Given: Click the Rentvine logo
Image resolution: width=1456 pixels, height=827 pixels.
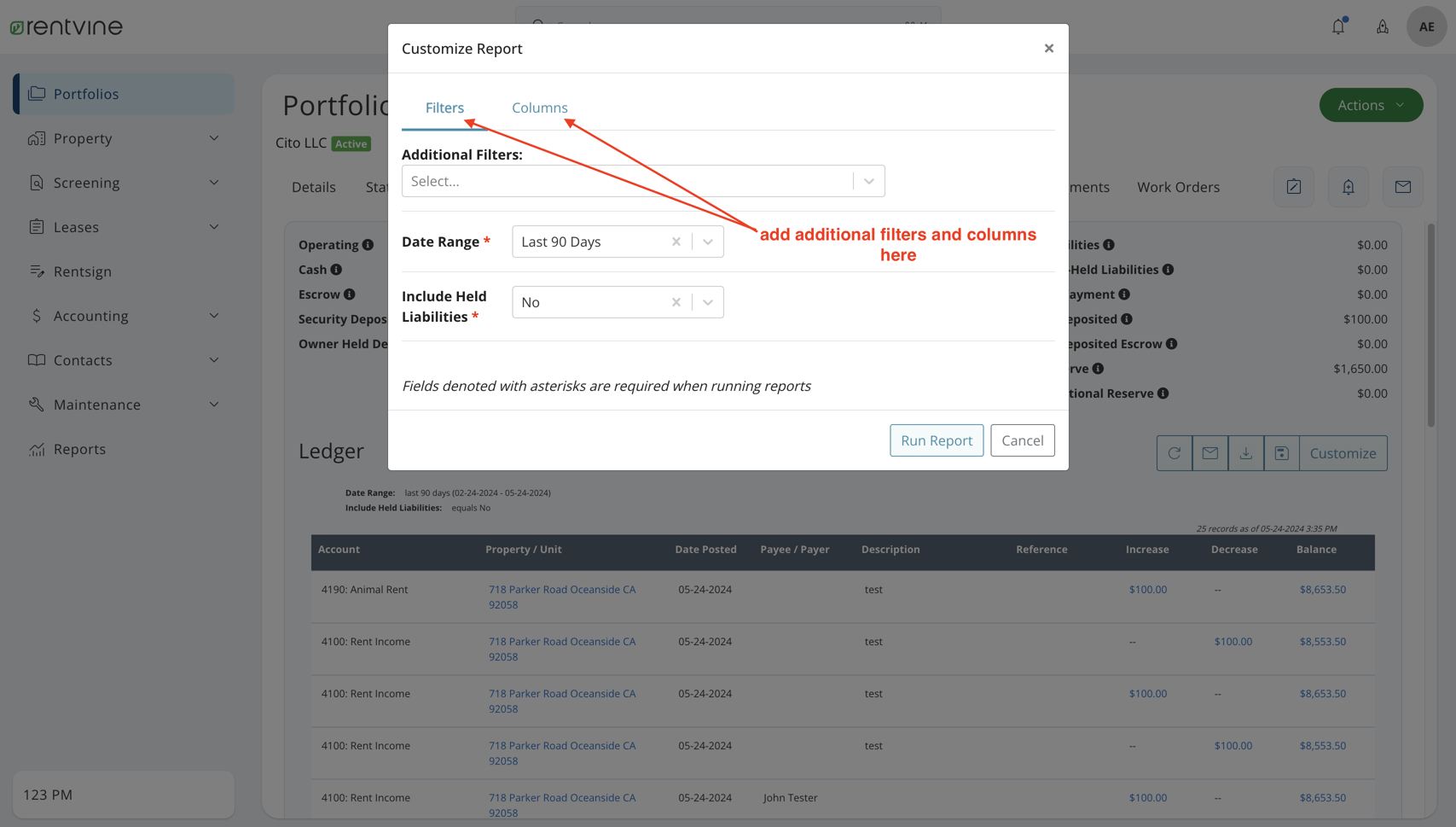Looking at the screenshot, I should point(66,26).
